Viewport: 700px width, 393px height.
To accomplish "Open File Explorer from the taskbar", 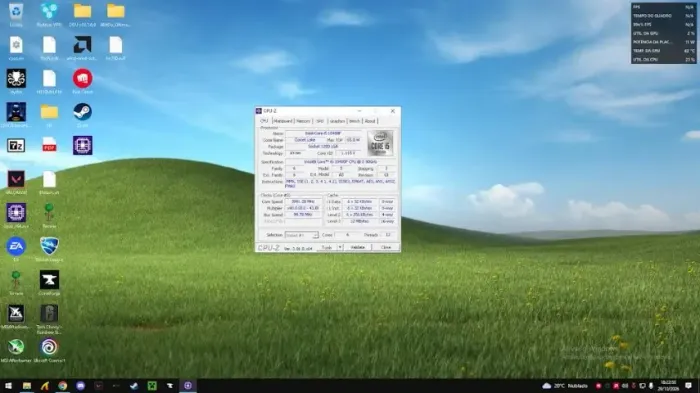I will click(x=27, y=386).
